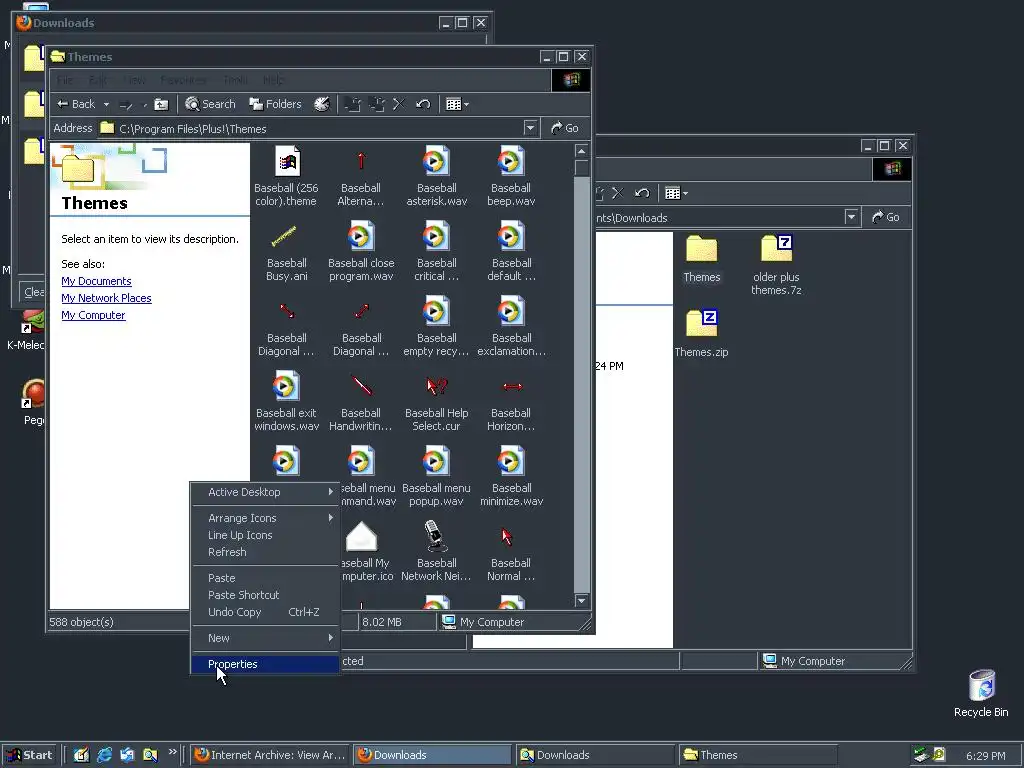
Task: Choose Refresh from the context menu
Action: (x=265, y=552)
